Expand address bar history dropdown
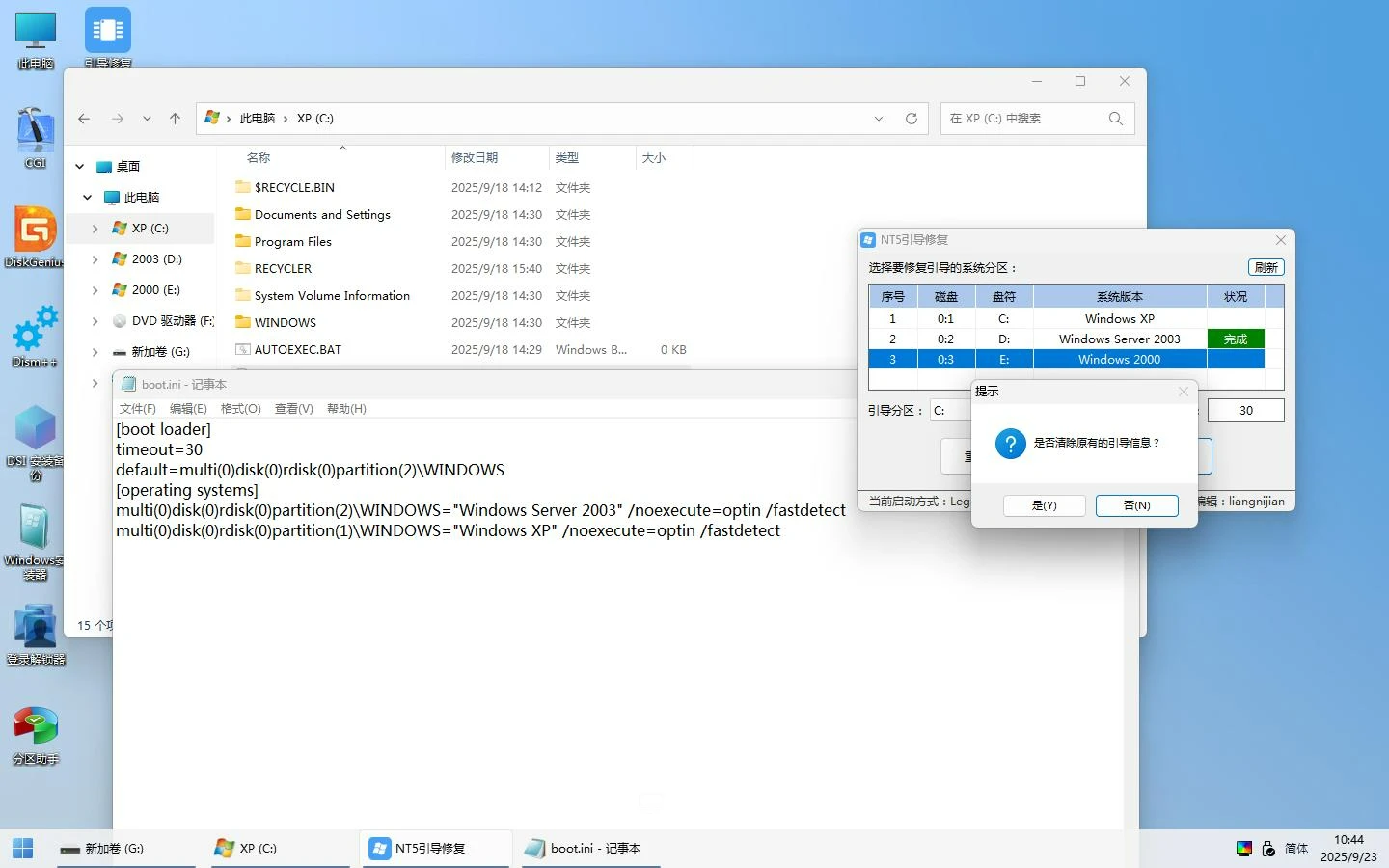Image resolution: width=1389 pixels, height=868 pixels. click(x=879, y=119)
